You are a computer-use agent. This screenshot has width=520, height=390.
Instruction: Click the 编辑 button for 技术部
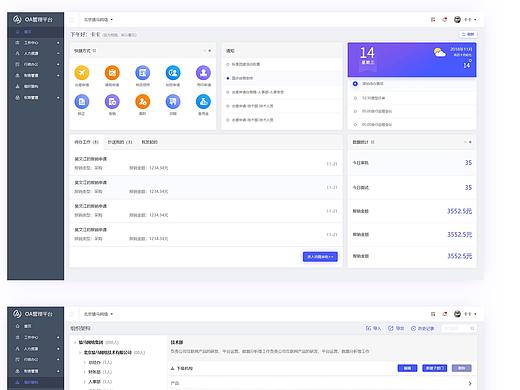(407, 368)
